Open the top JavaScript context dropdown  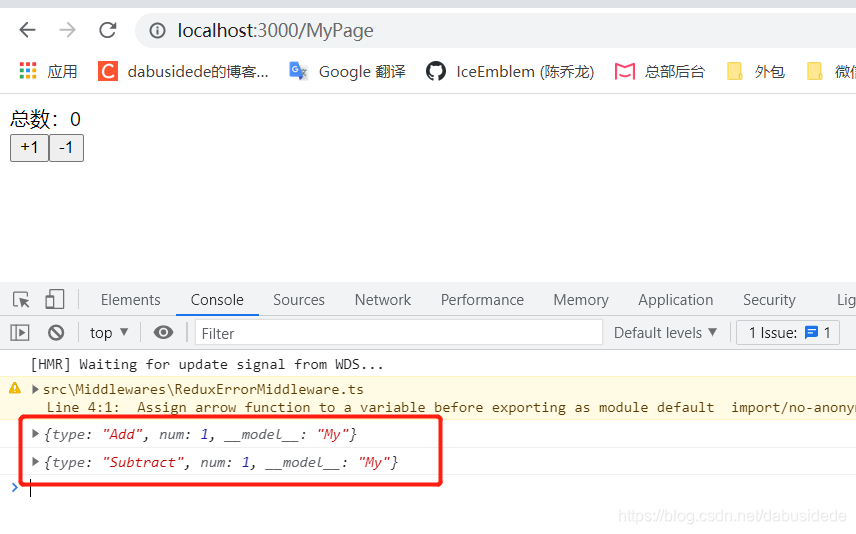tap(109, 333)
